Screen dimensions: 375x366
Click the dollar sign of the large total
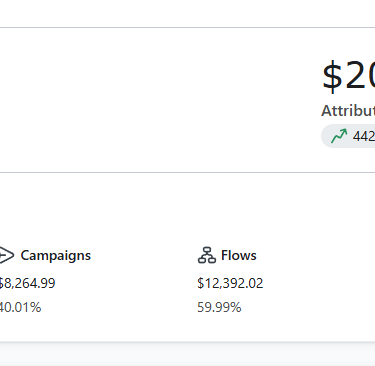click(x=332, y=77)
